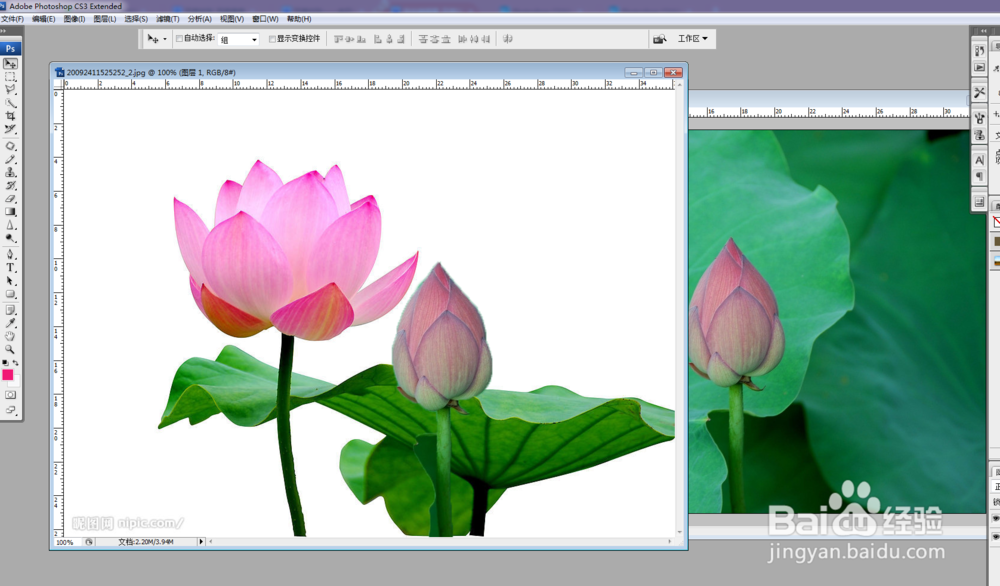Open the 分析(A) menu
This screenshot has height=586, width=1000.
coord(200,19)
